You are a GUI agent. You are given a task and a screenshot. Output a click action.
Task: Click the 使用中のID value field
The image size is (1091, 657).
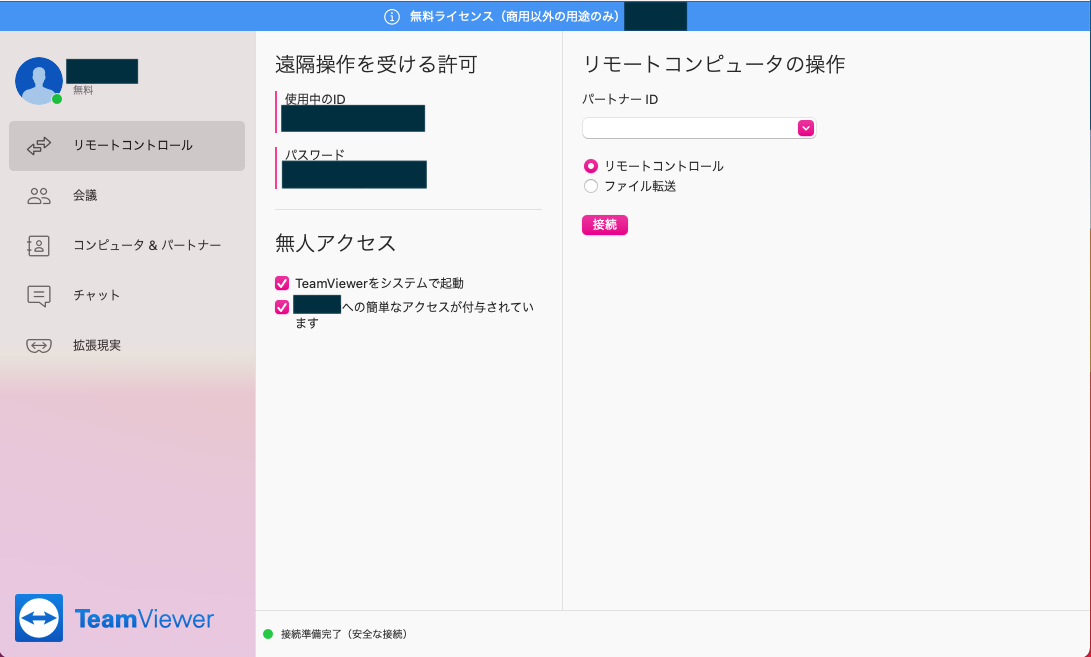click(x=353, y=119)
